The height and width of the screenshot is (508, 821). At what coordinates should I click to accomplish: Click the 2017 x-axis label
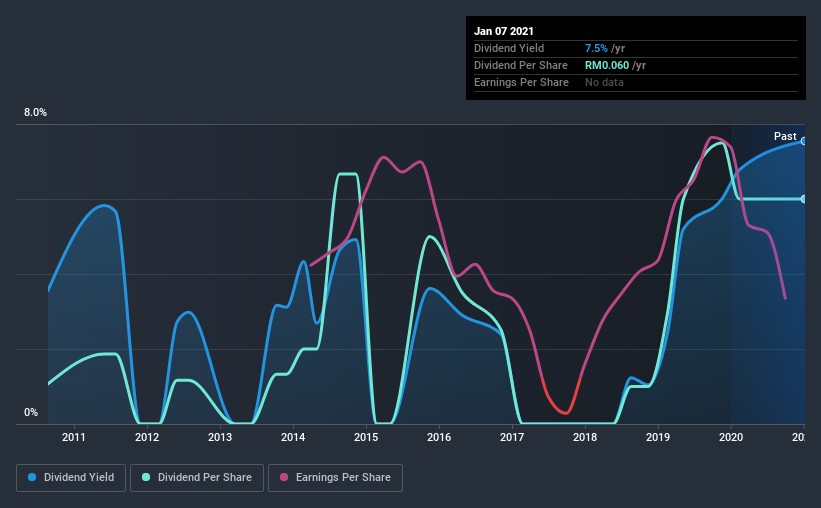coord(512,437)
